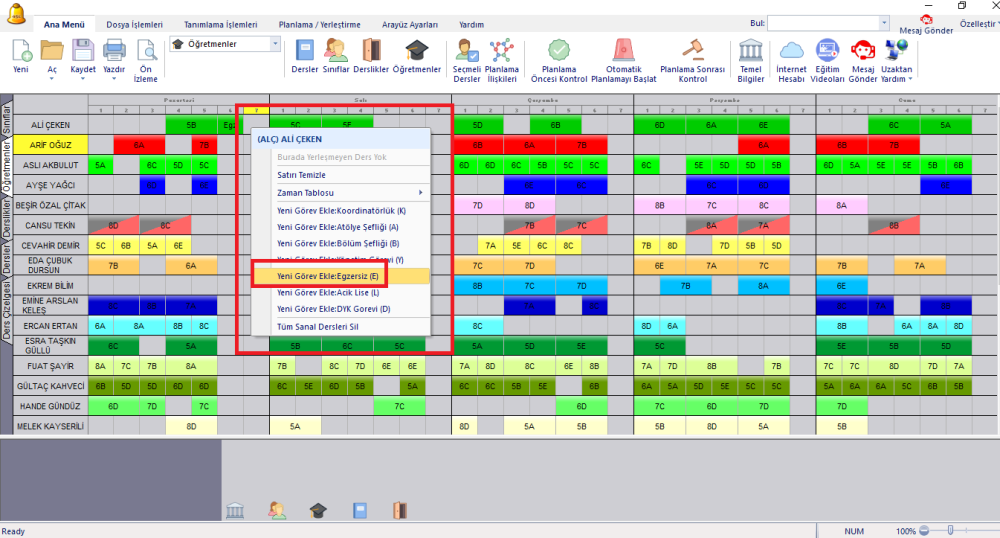Select teacher row CANSU TEKİN
The image size is (1000, 538).
coord(51,225)
